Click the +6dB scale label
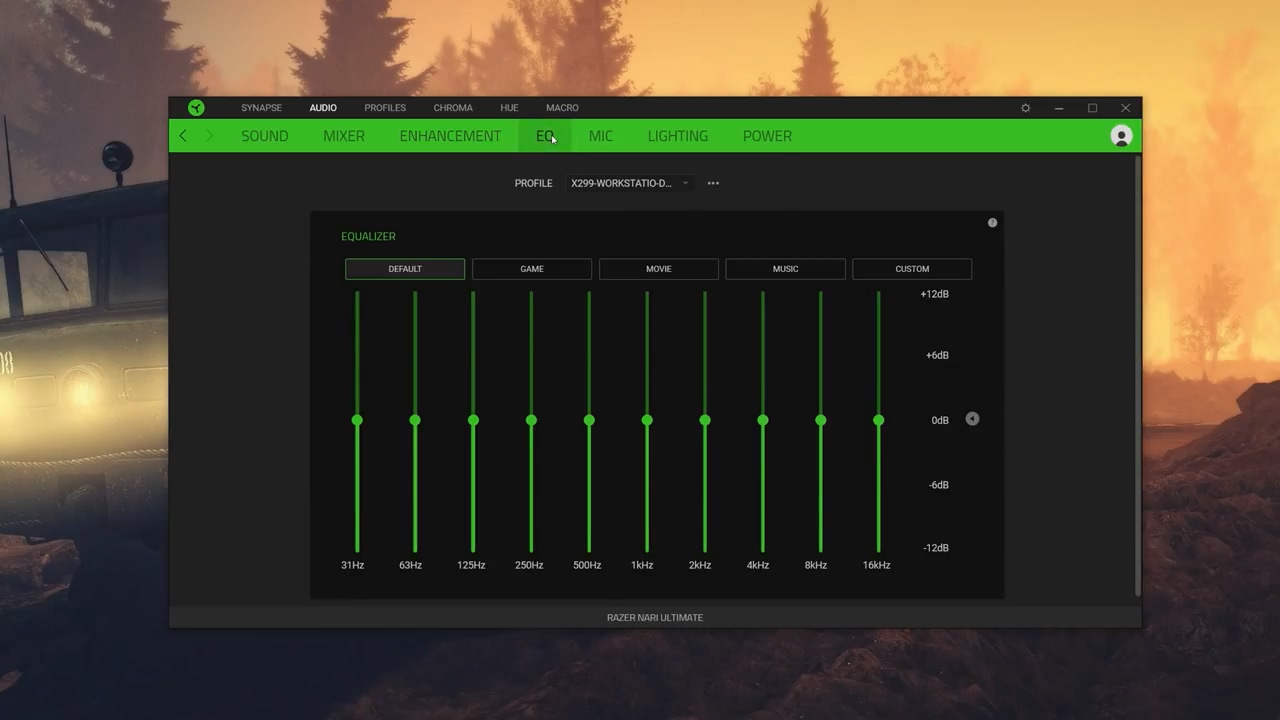Viewport: 1280px width, 720px height. tap(937, 355)
